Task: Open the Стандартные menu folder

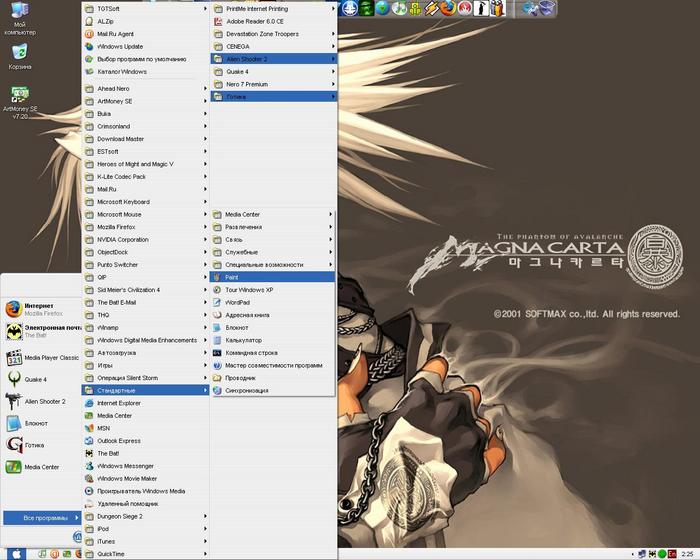Action: 146,390
